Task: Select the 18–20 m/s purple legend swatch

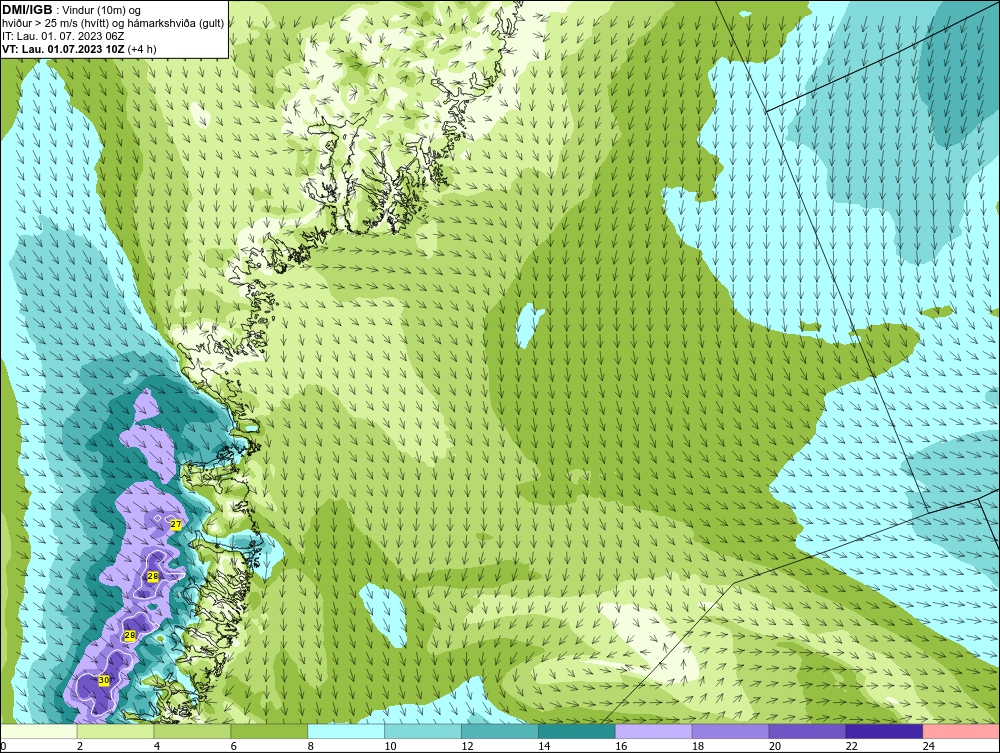Action: coord(730,731)
